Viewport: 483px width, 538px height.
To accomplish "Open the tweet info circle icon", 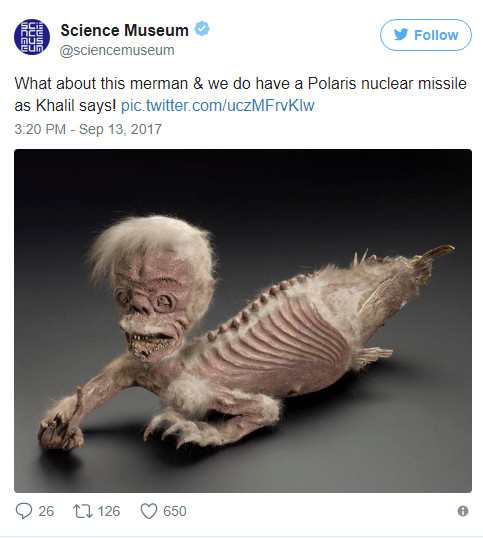I will pyautogui.click(x=463, y=511).
